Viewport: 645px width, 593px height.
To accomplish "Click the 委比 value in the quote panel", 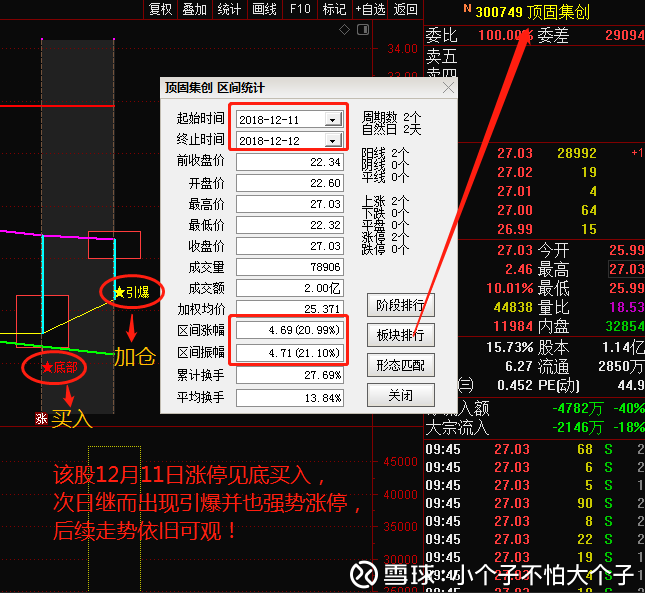I will pos(505,35).
